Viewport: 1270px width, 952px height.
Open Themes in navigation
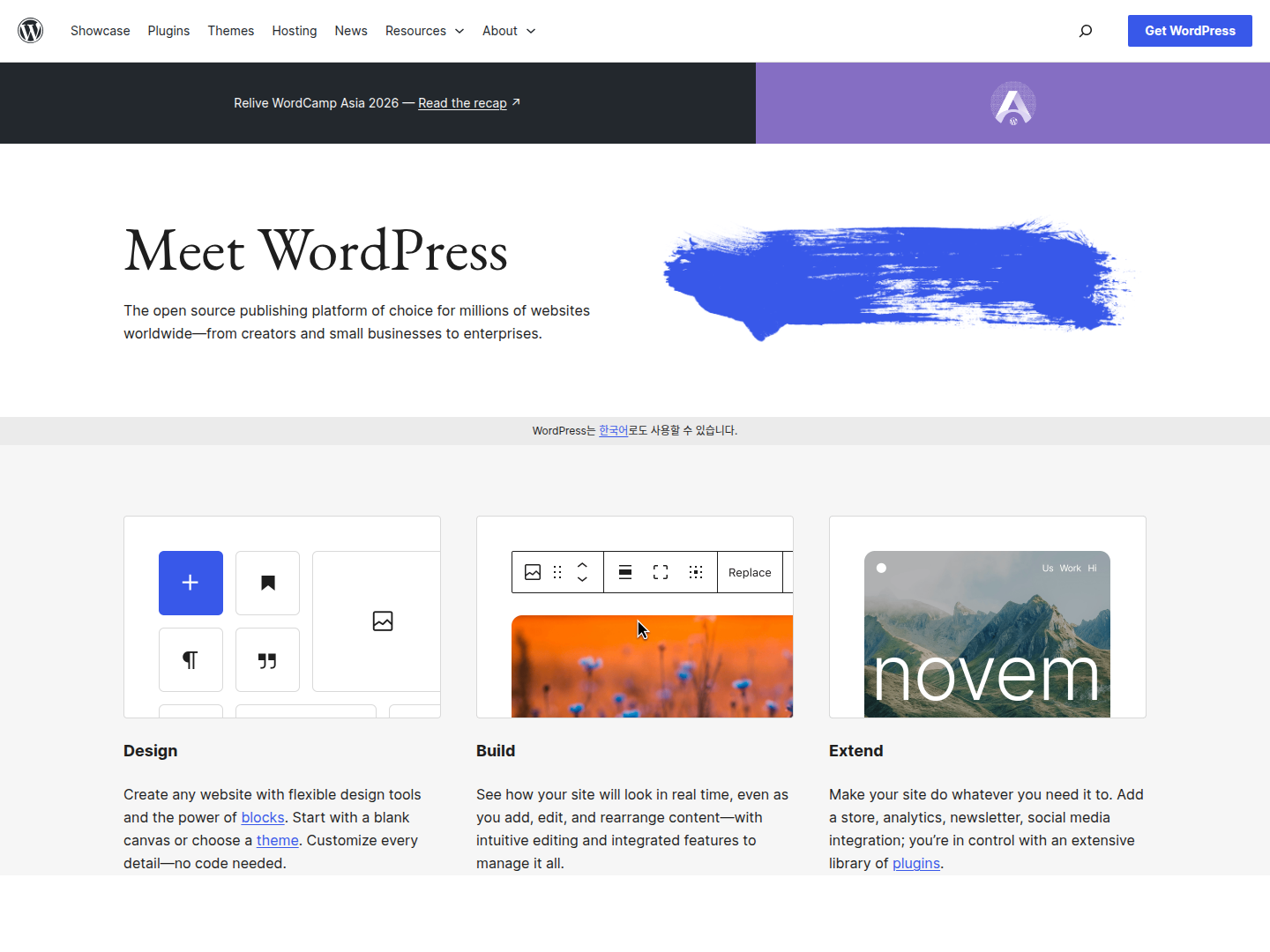[x=231, y=31]
